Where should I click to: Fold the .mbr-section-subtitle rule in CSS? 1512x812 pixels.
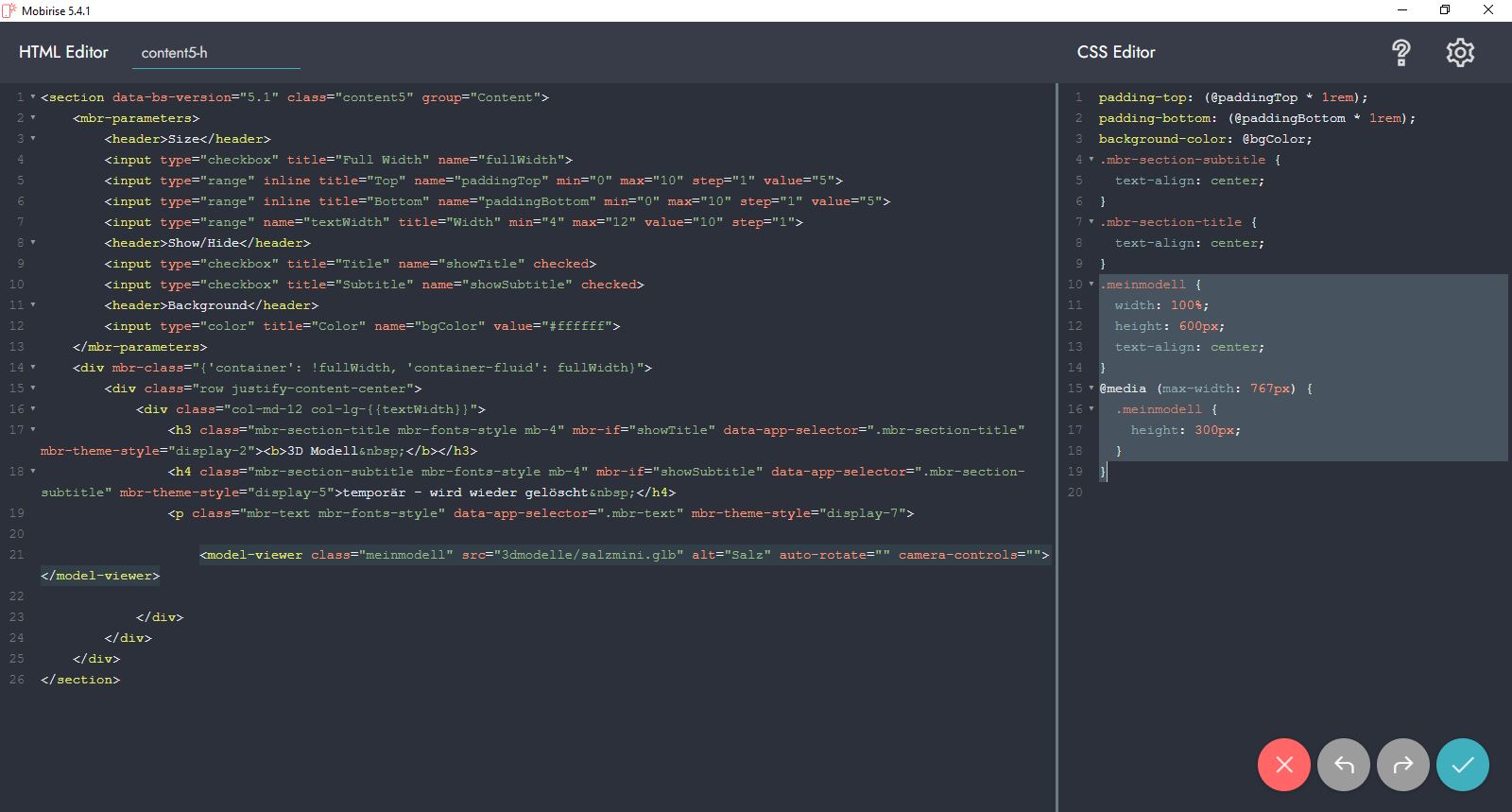pyautogui.click(x=1091, y=160)
